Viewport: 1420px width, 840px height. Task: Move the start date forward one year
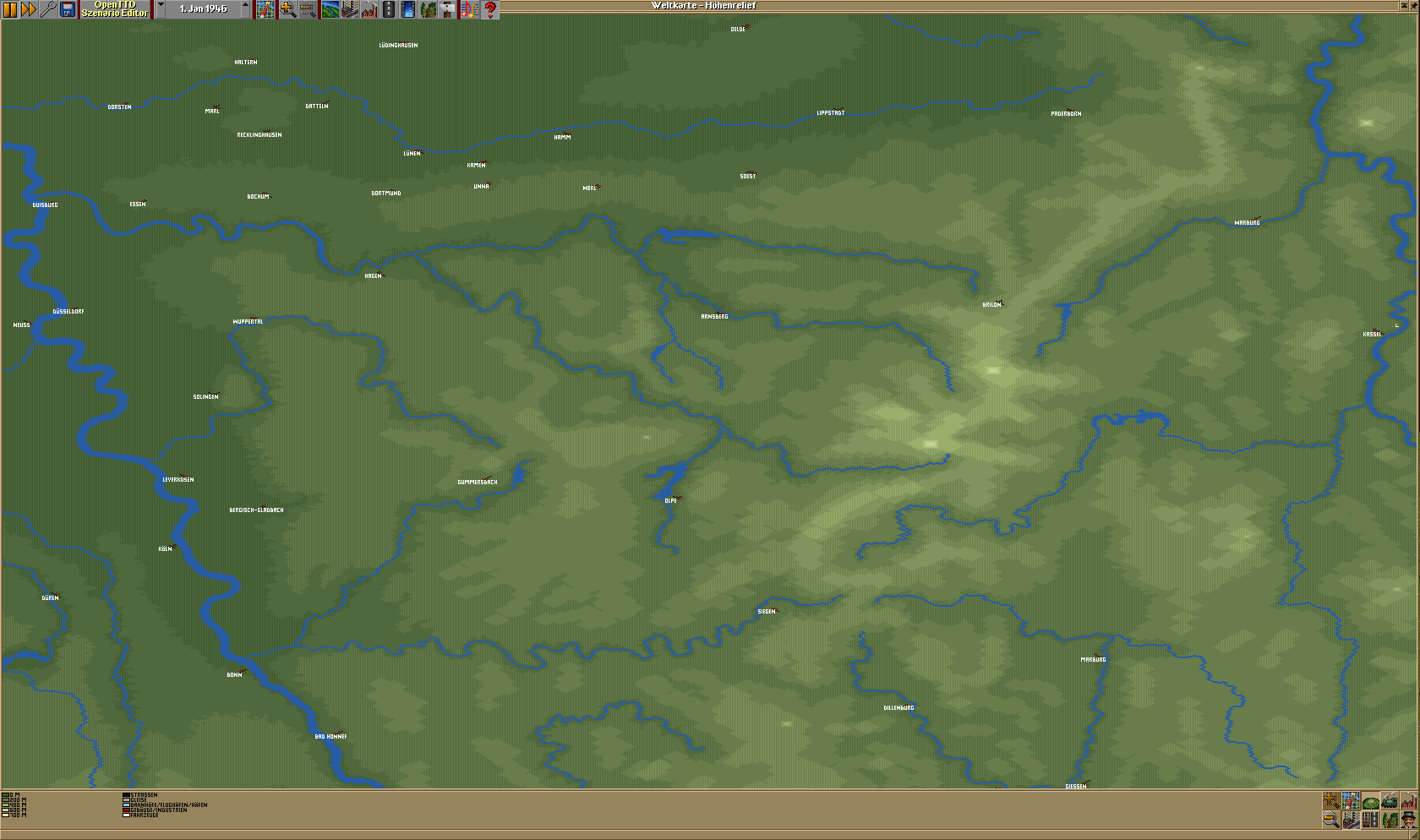click(x=246, y=9)
